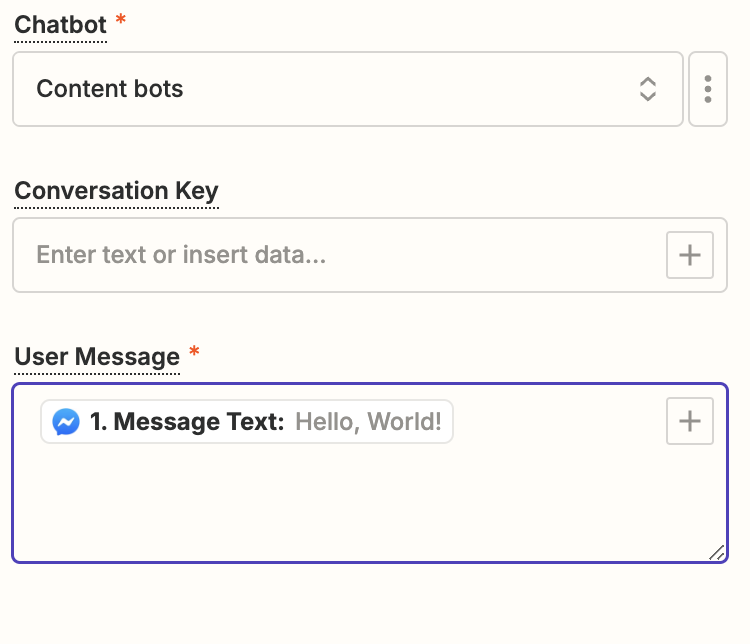This screenshot has width=750, height=644.
Task: Click the plus icon in Conversation Key field
Action: [689, 255]
